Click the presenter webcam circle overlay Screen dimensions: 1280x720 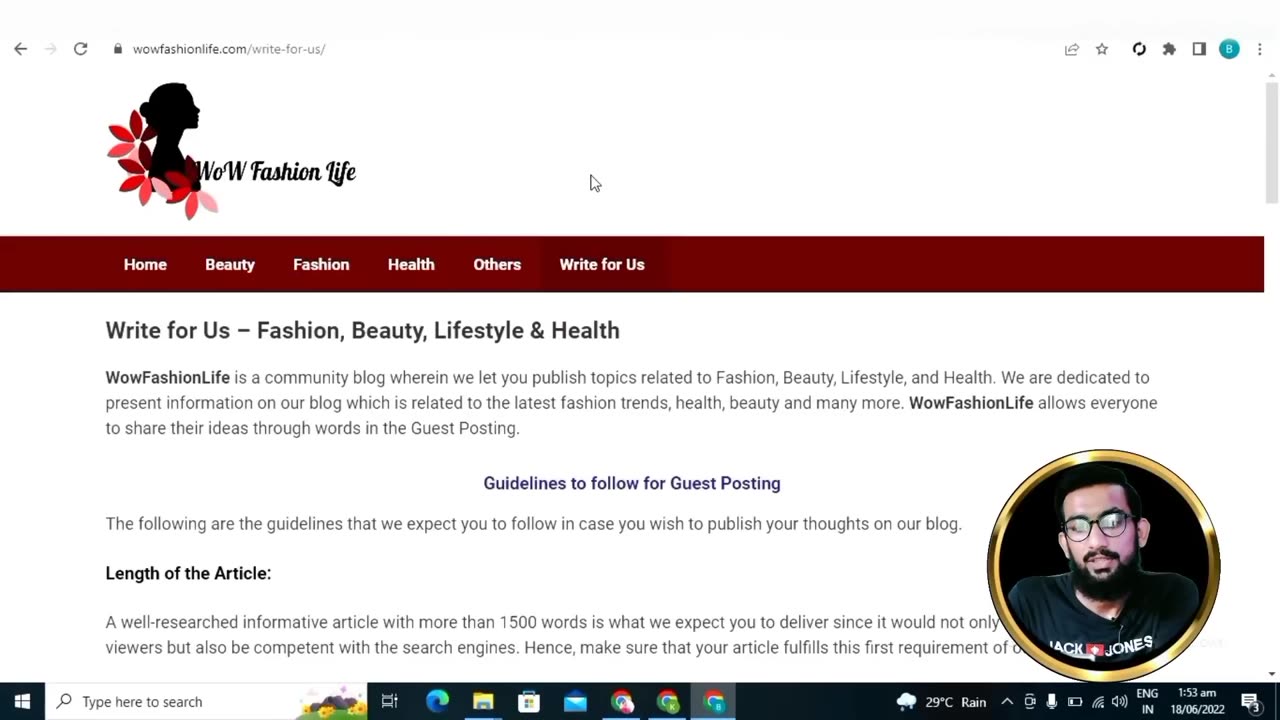(x=1104, y=566)
